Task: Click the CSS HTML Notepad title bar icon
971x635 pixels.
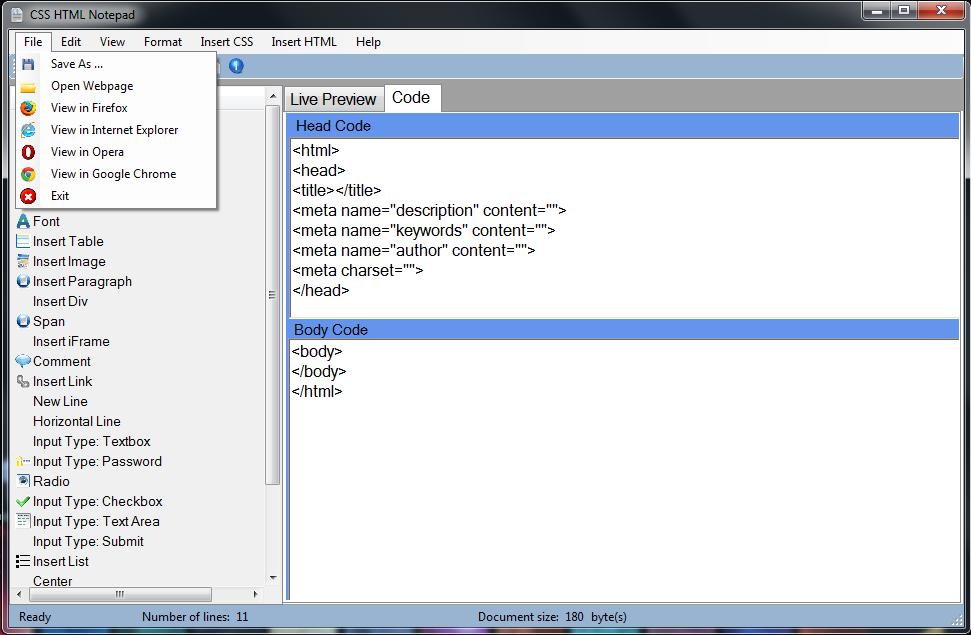Action: (17, 14)
